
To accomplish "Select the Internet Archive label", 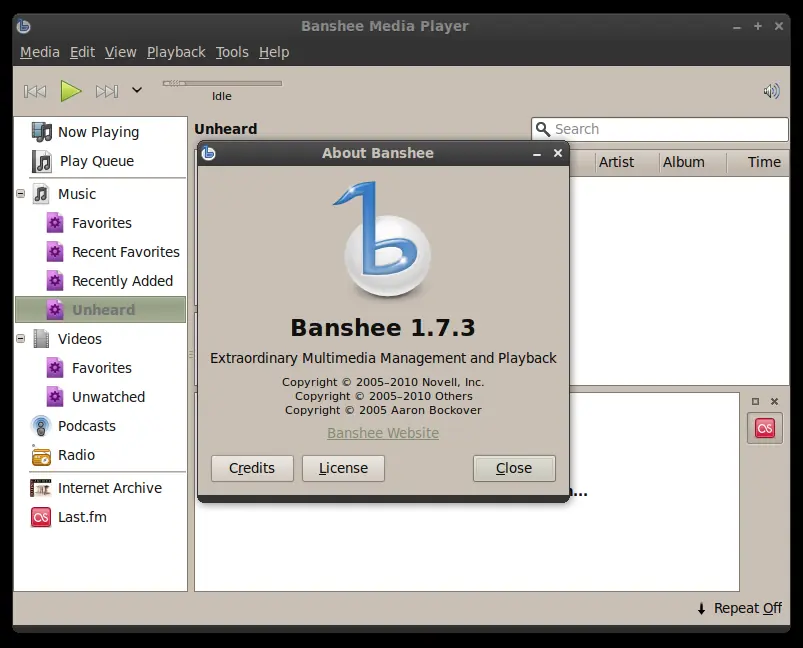I will coord(110,488).
